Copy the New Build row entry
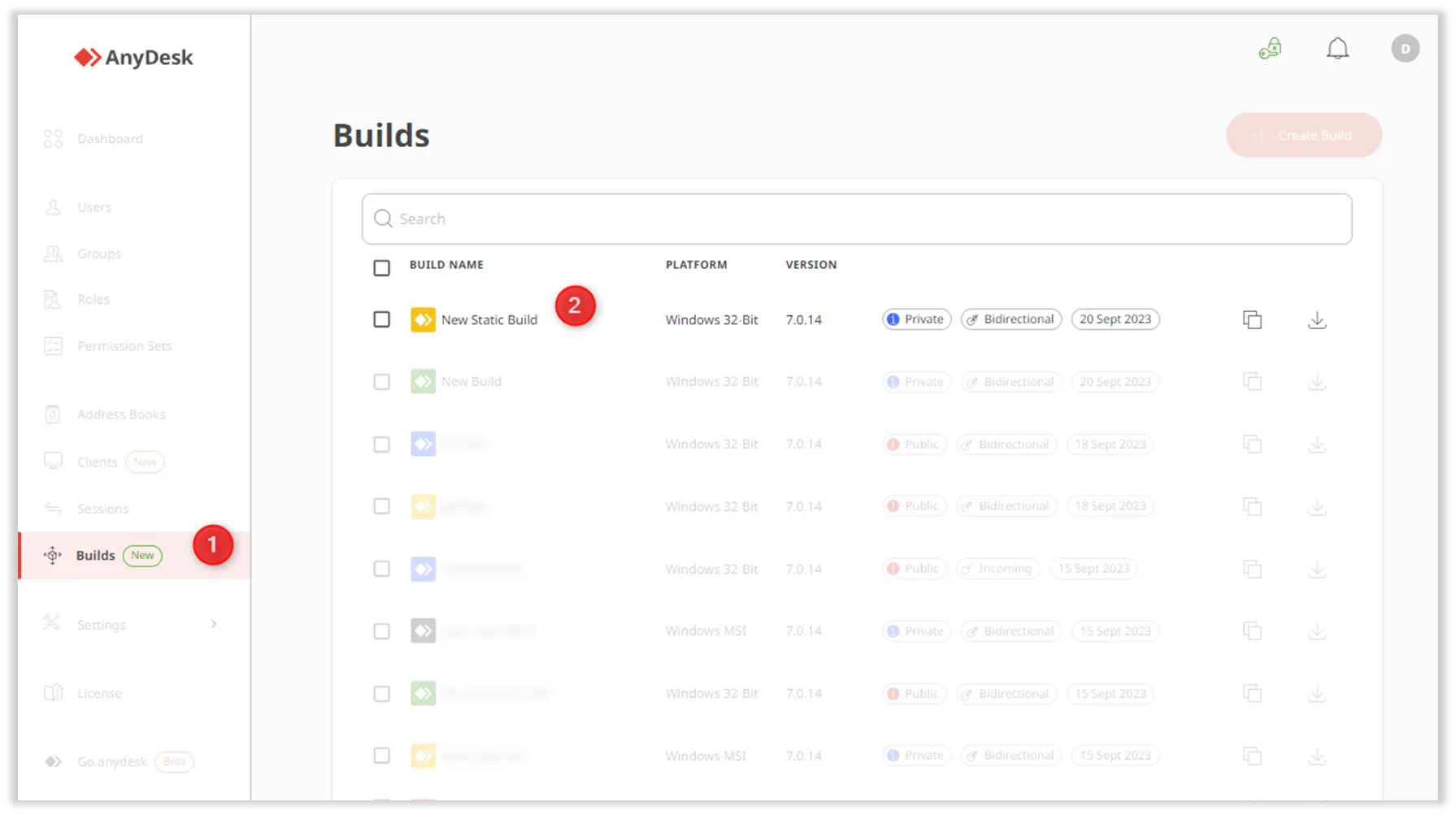Screen dimensions: 1456x815 click(x=1252, y=382)
